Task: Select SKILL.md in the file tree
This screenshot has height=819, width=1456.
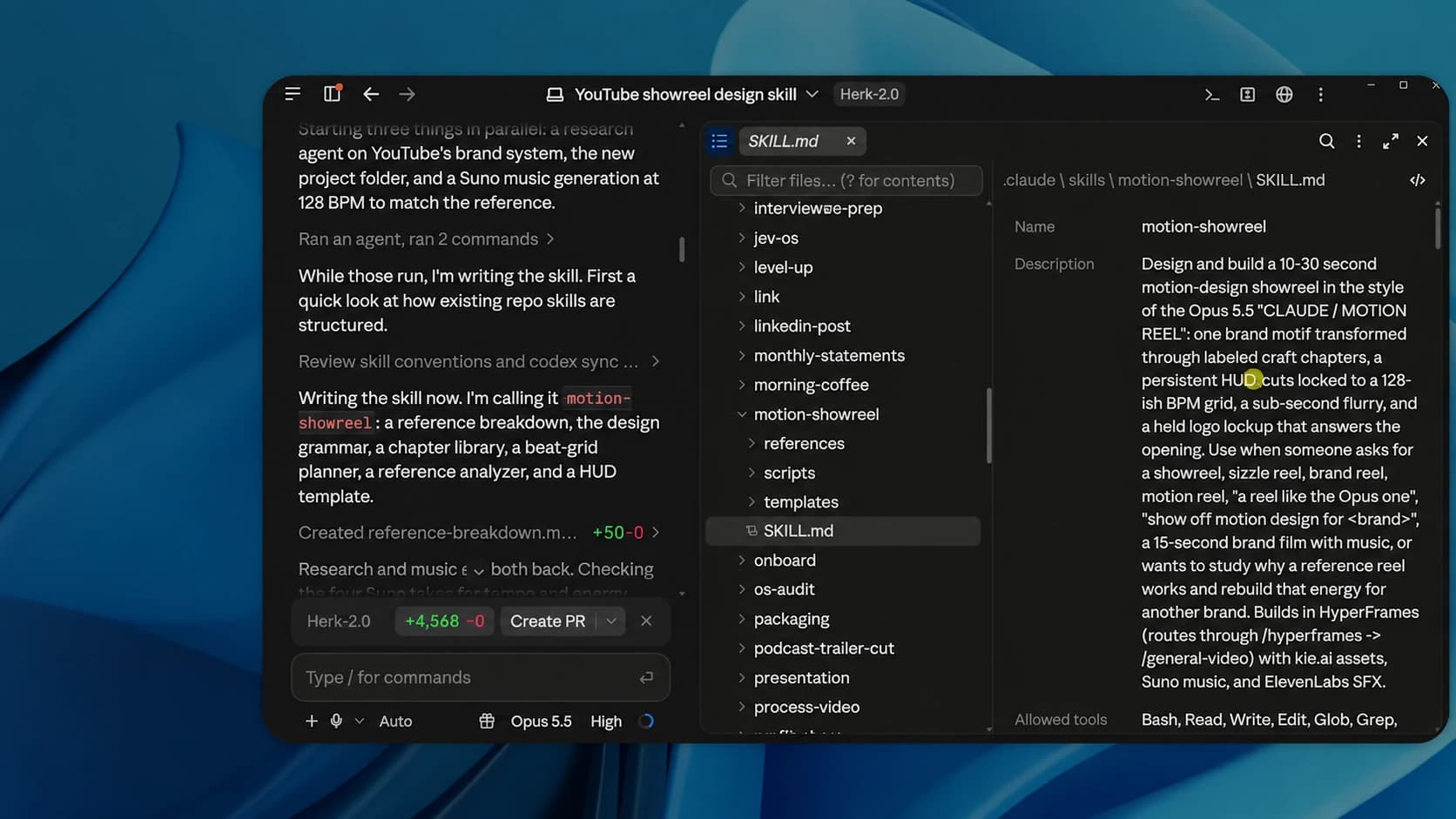Action: tap(843, 531)
